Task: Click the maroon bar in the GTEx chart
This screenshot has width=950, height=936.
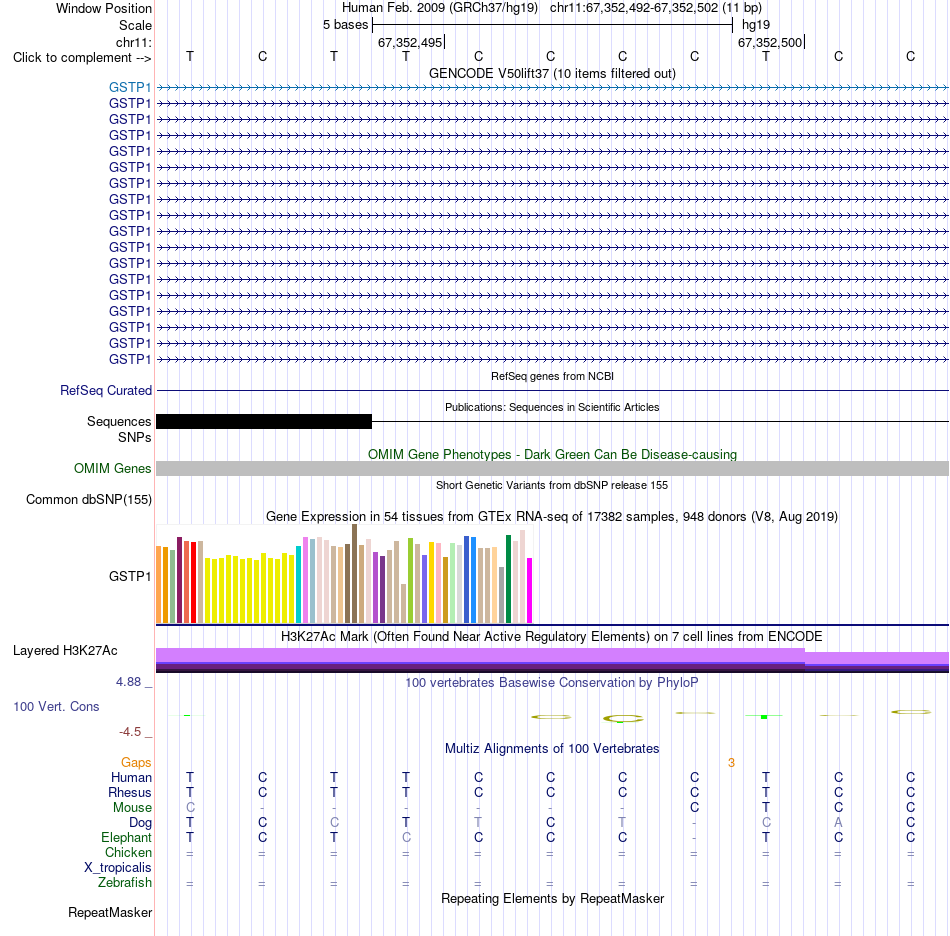Action: click(x=179, y=580)
